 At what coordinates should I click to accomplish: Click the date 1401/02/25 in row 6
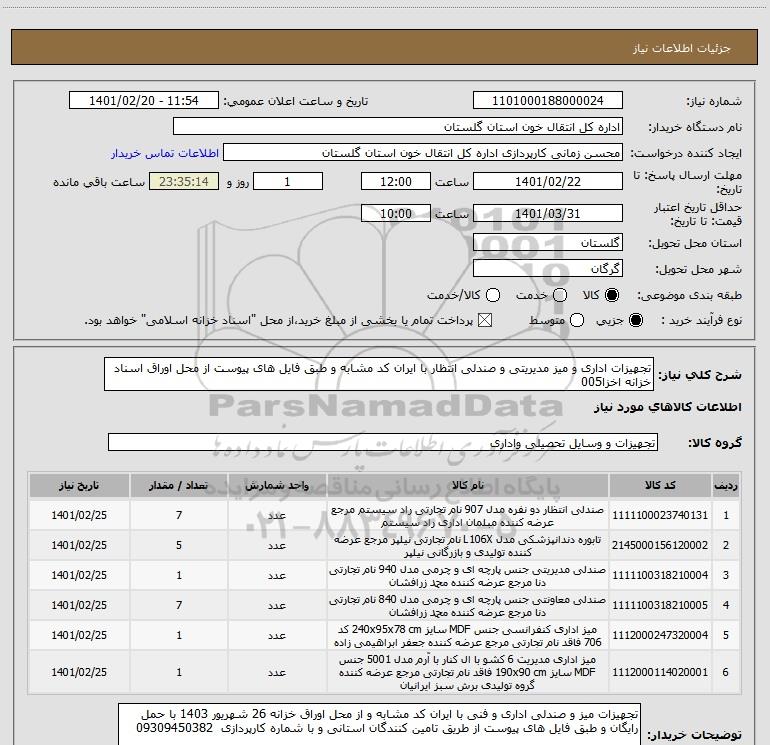(x=79, y=672)
